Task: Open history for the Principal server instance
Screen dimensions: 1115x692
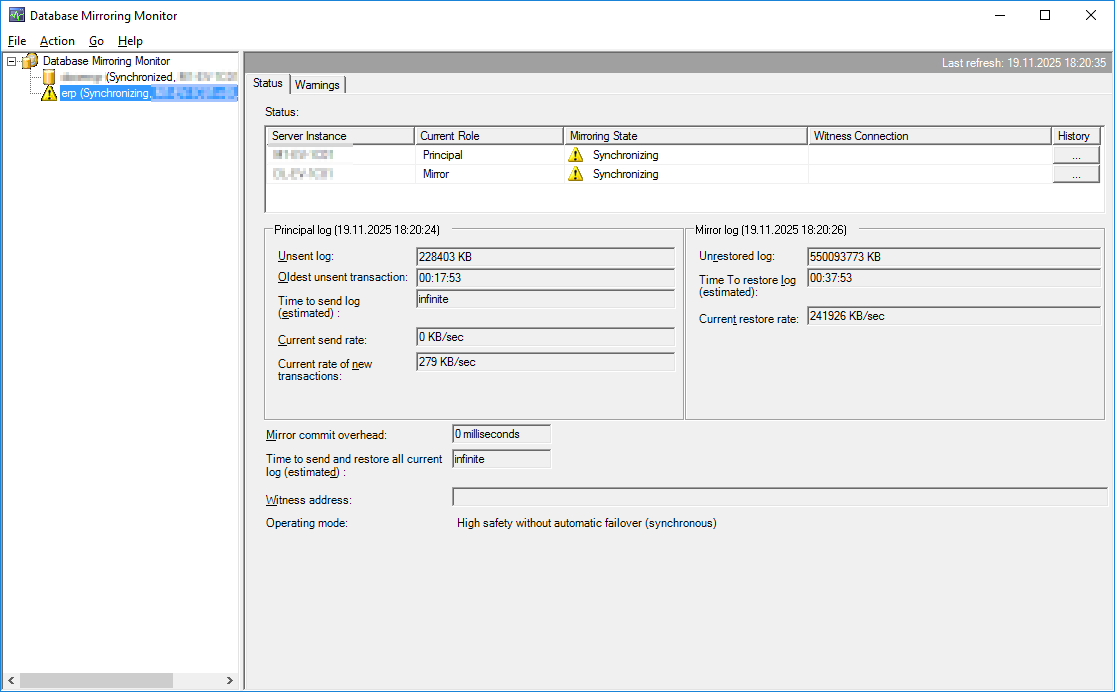Action: click(x=1075, y=155)
